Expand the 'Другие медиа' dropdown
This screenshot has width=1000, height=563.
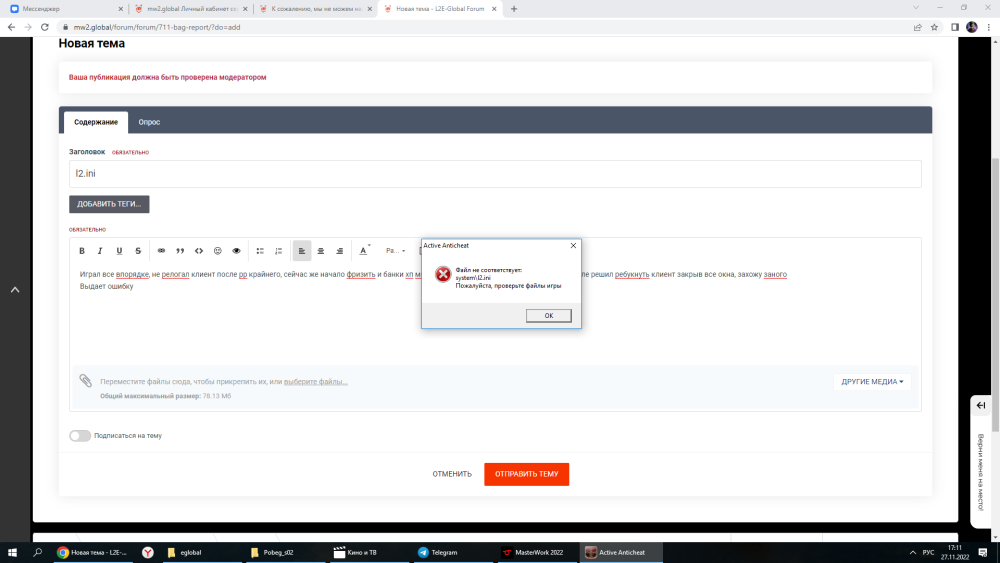(x=872, y=381)
